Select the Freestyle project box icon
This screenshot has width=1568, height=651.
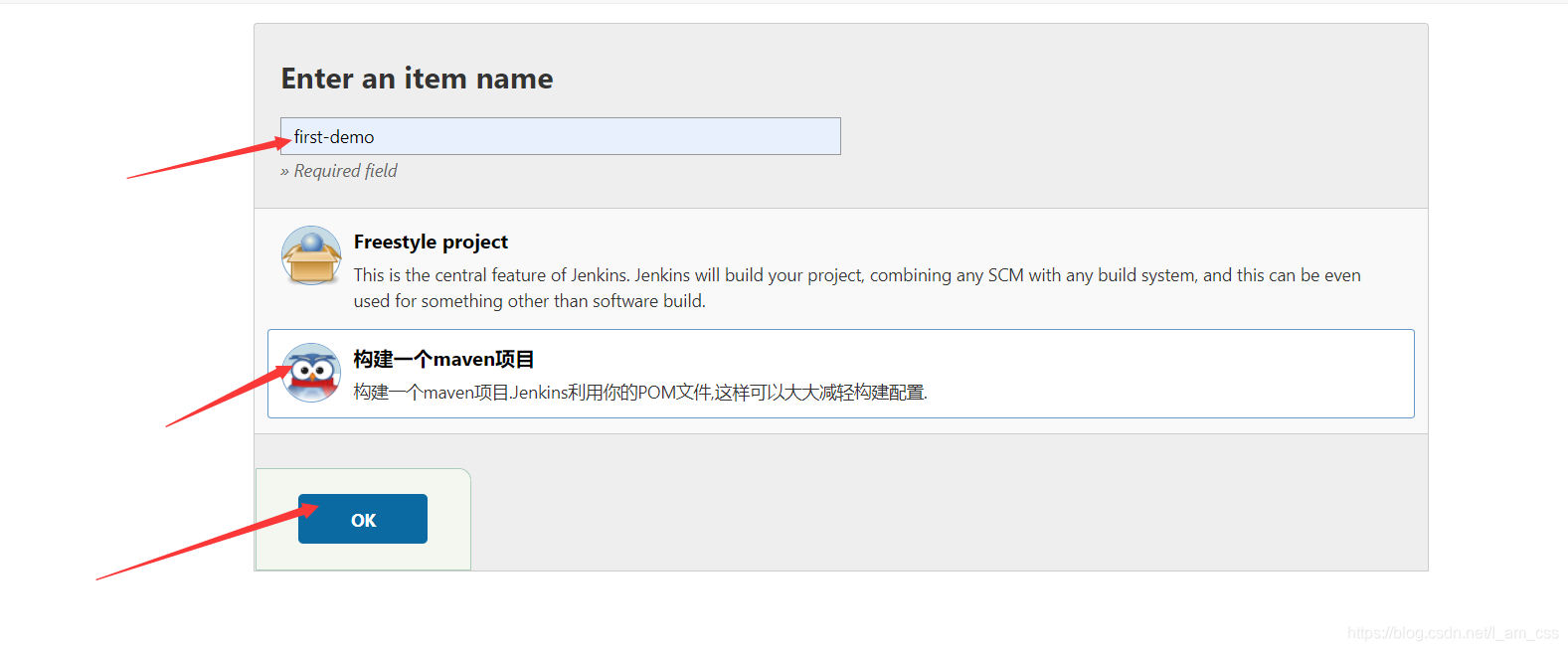(x=311, y=255)
